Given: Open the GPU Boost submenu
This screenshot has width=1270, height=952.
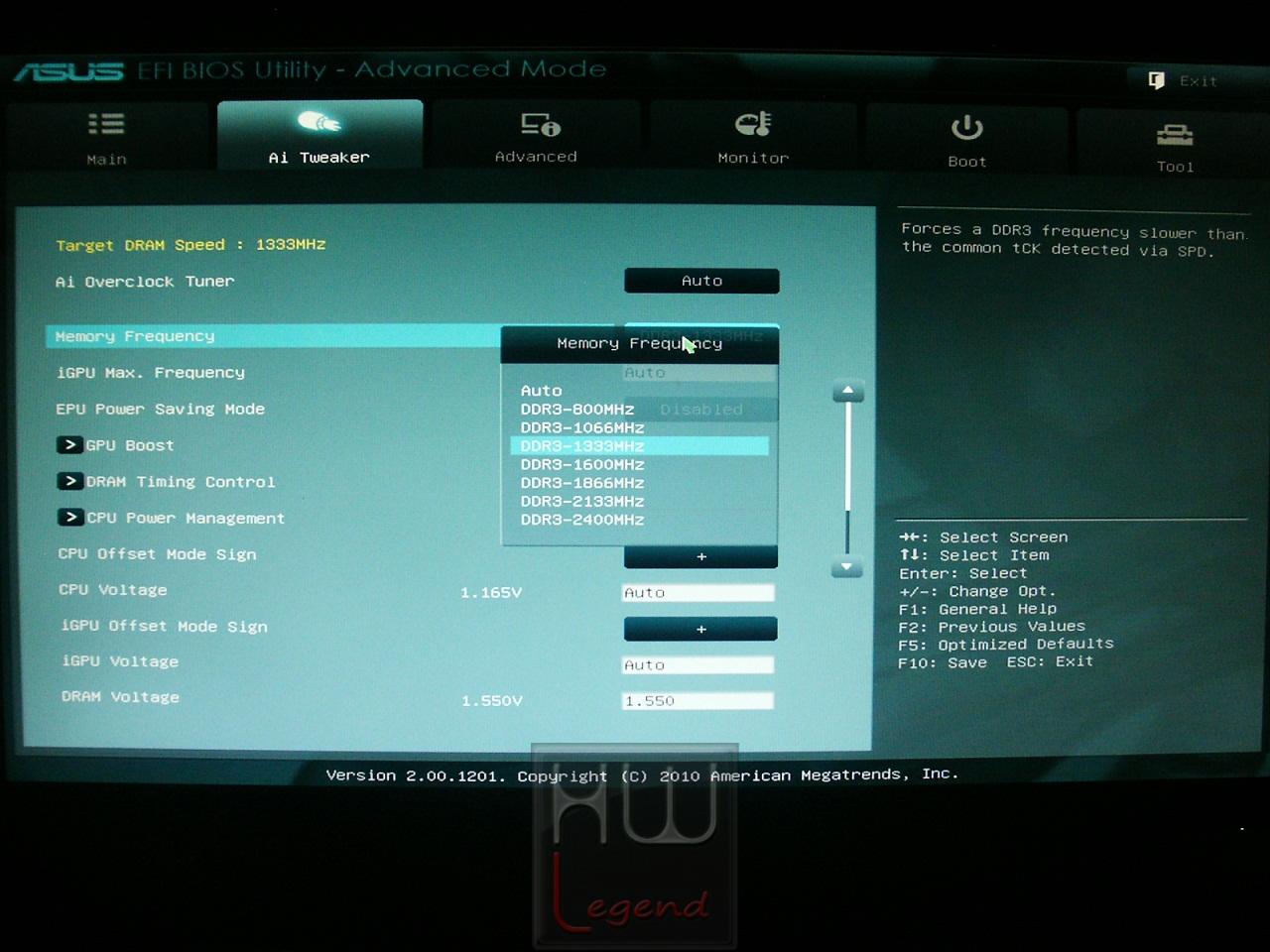Looking at the screenshot, I should point(130,445).
